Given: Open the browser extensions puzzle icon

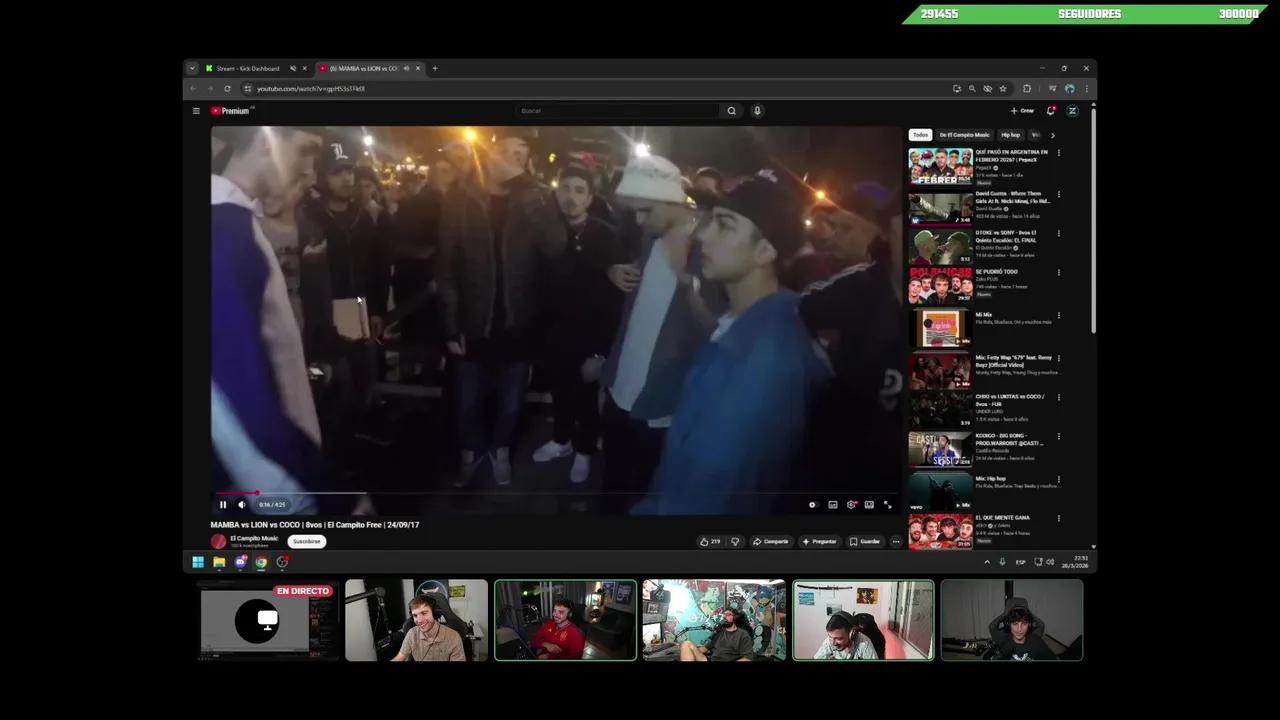Looking at the screenshot, I should pos(1027,89).
